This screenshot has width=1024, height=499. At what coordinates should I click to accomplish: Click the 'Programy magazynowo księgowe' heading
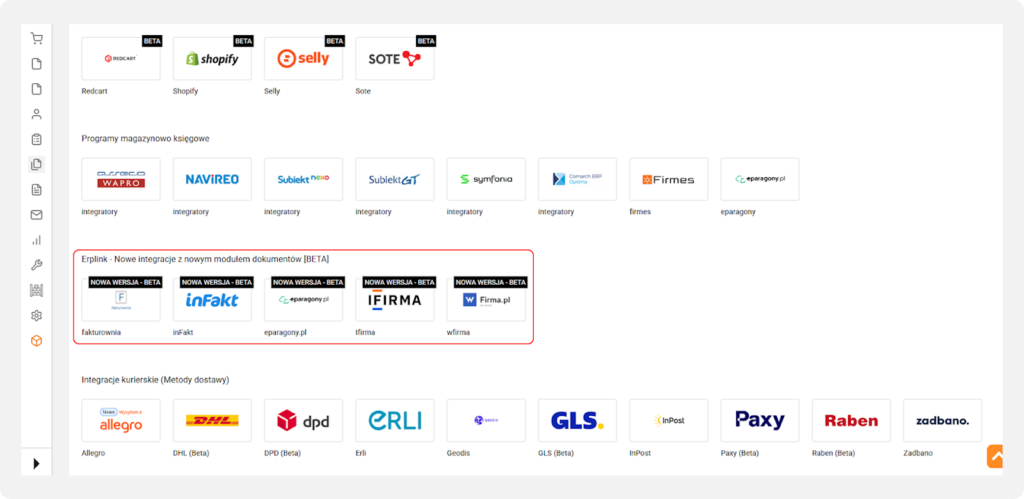coord(146,138)
